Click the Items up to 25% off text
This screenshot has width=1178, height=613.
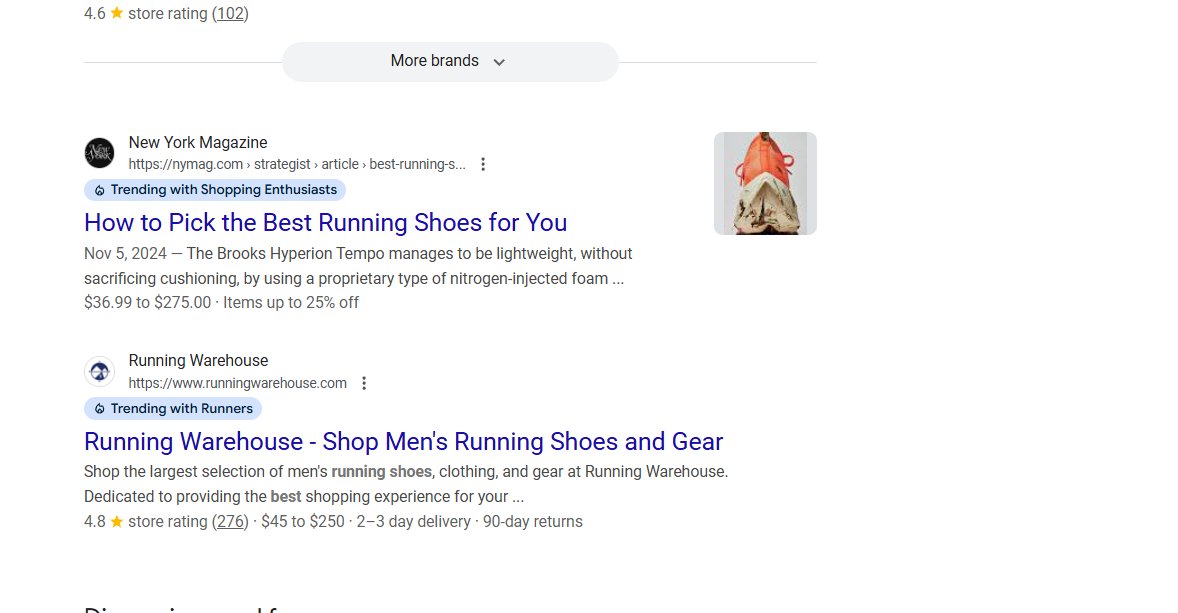click(291, 303)
